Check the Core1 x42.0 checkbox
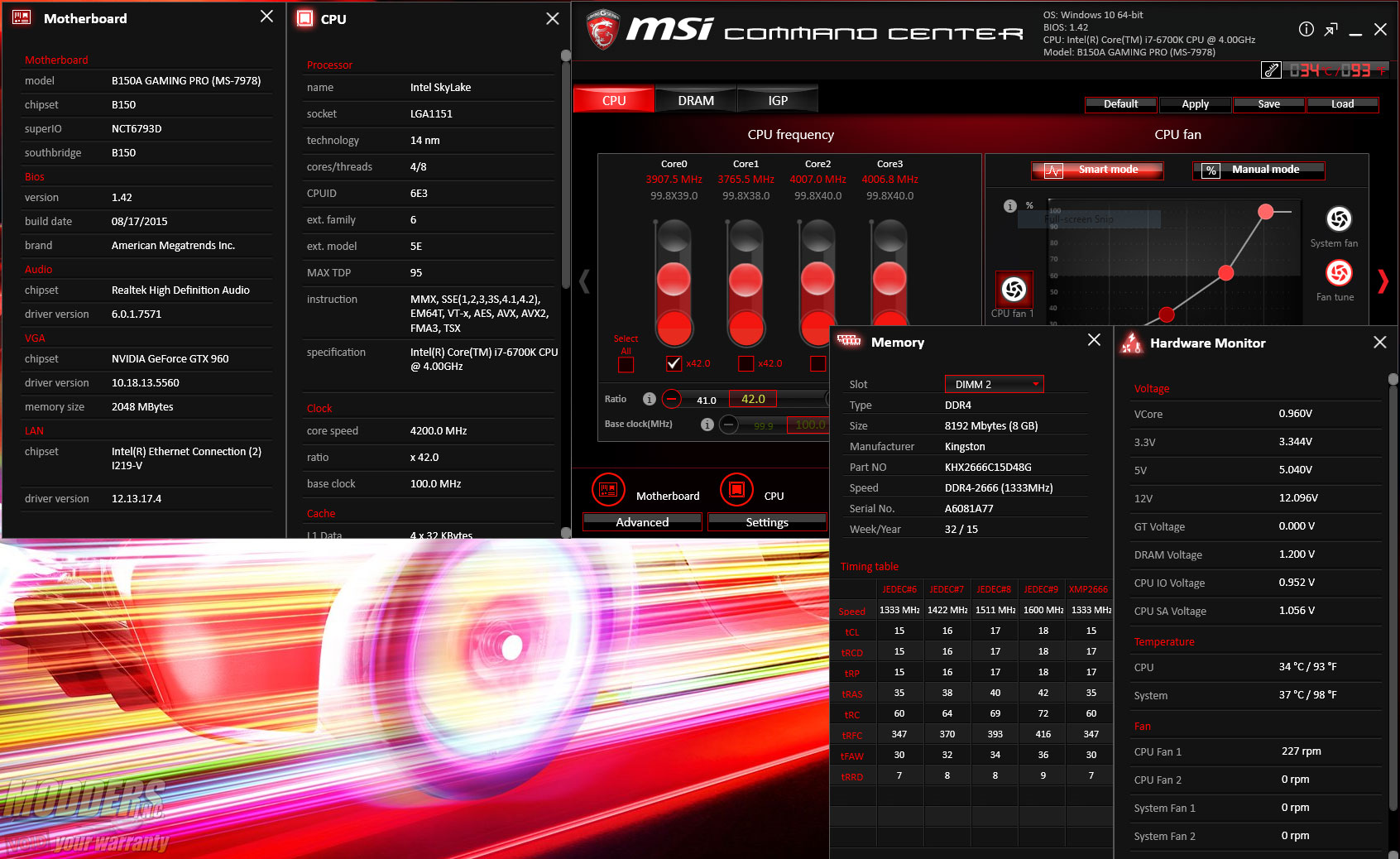The width and height of the screenshot is (1400, 859). tap(746, 363)
